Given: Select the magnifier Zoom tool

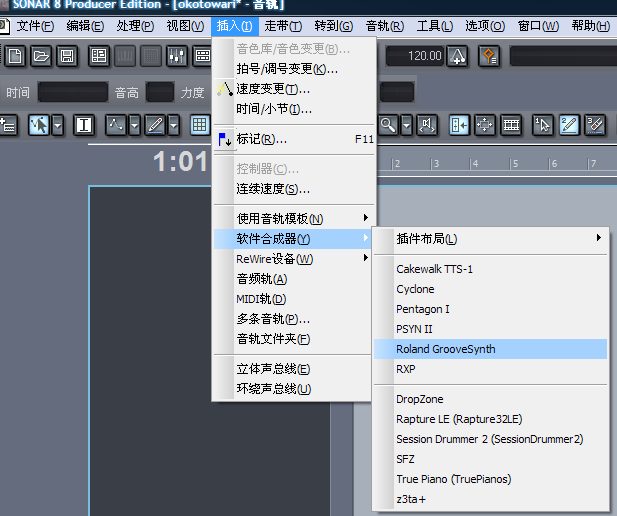Looking at the screenshot, I should tap(388, 126).
